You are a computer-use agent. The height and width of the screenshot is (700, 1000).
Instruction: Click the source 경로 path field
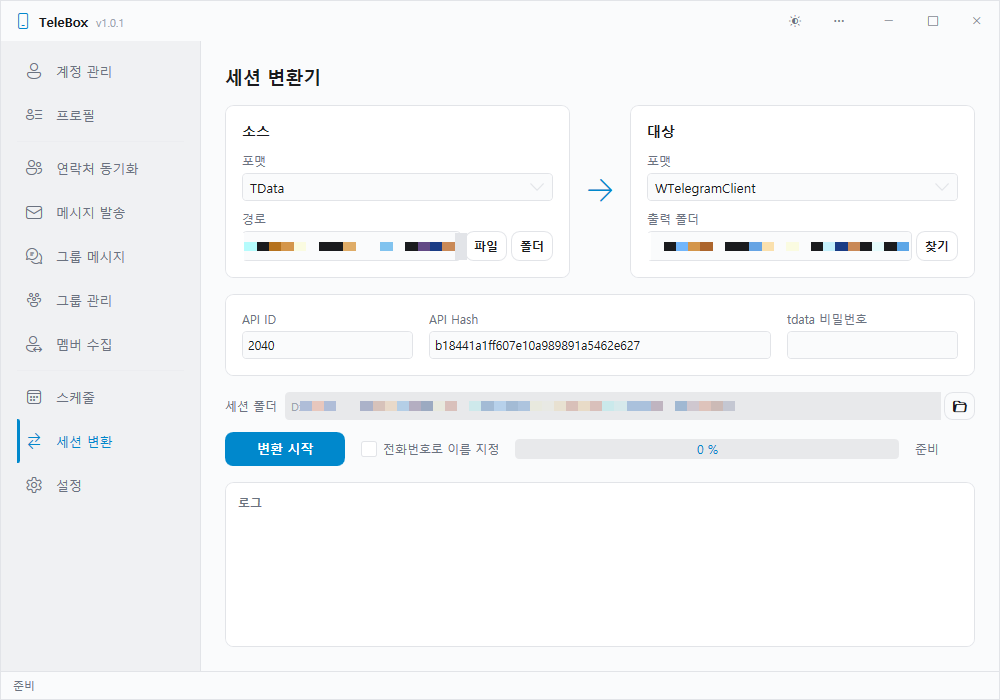click(352, 246)
